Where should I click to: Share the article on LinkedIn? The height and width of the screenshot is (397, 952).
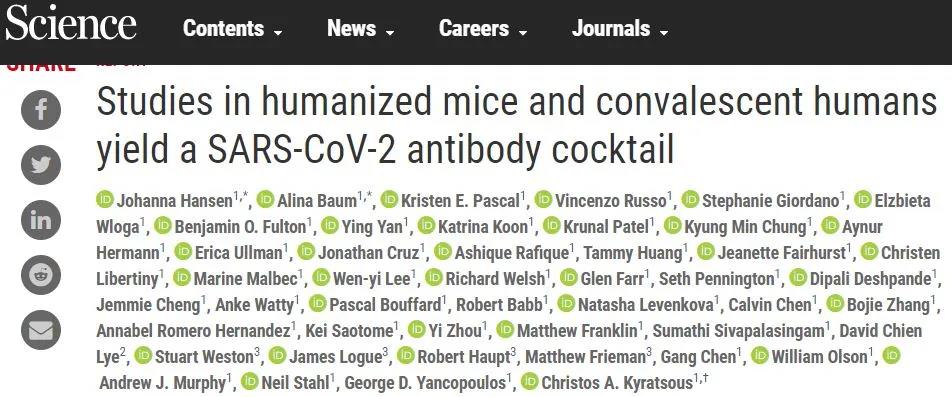[x=41, y=220]
